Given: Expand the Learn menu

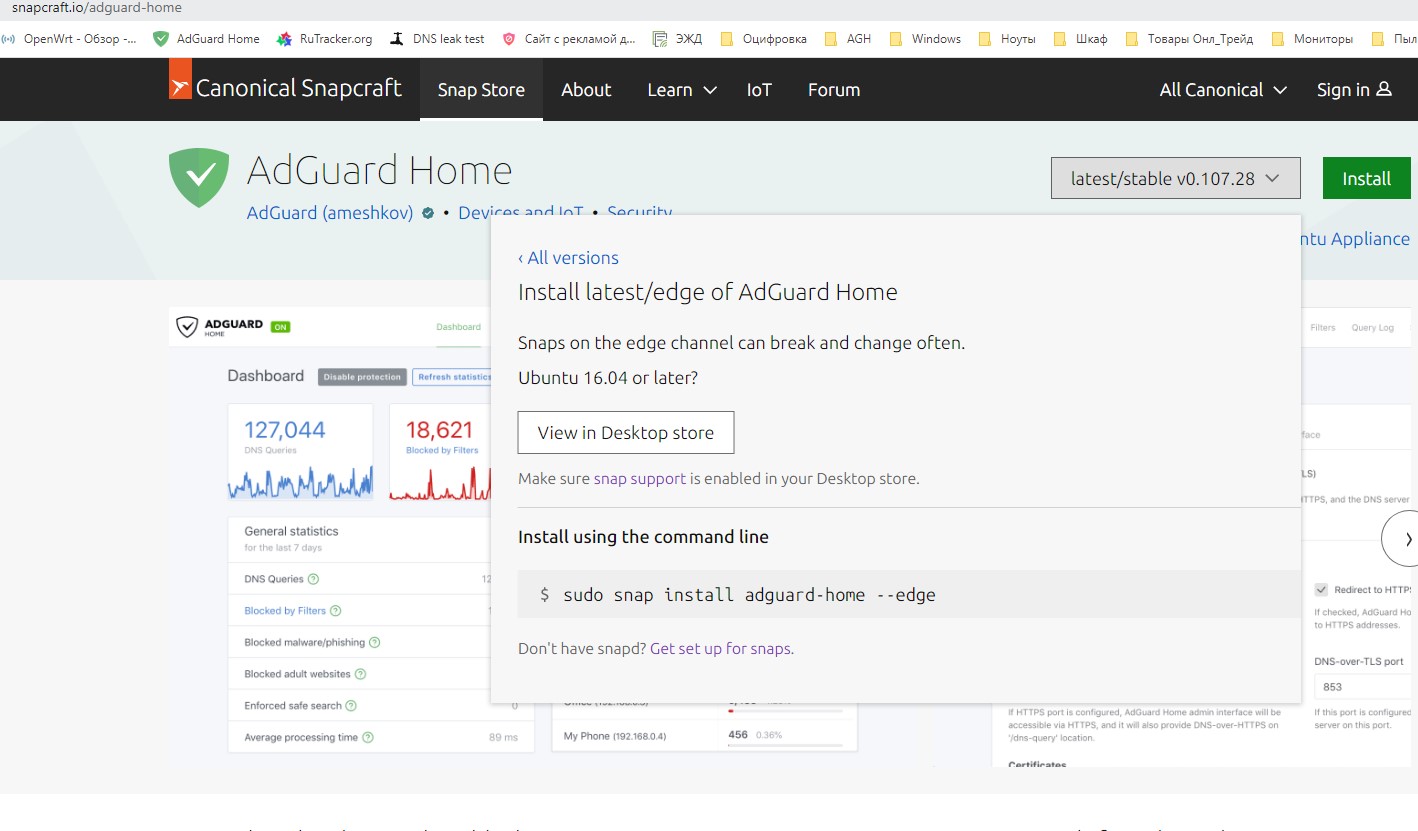Looking at the screenshot, I should tap(682, 89).
